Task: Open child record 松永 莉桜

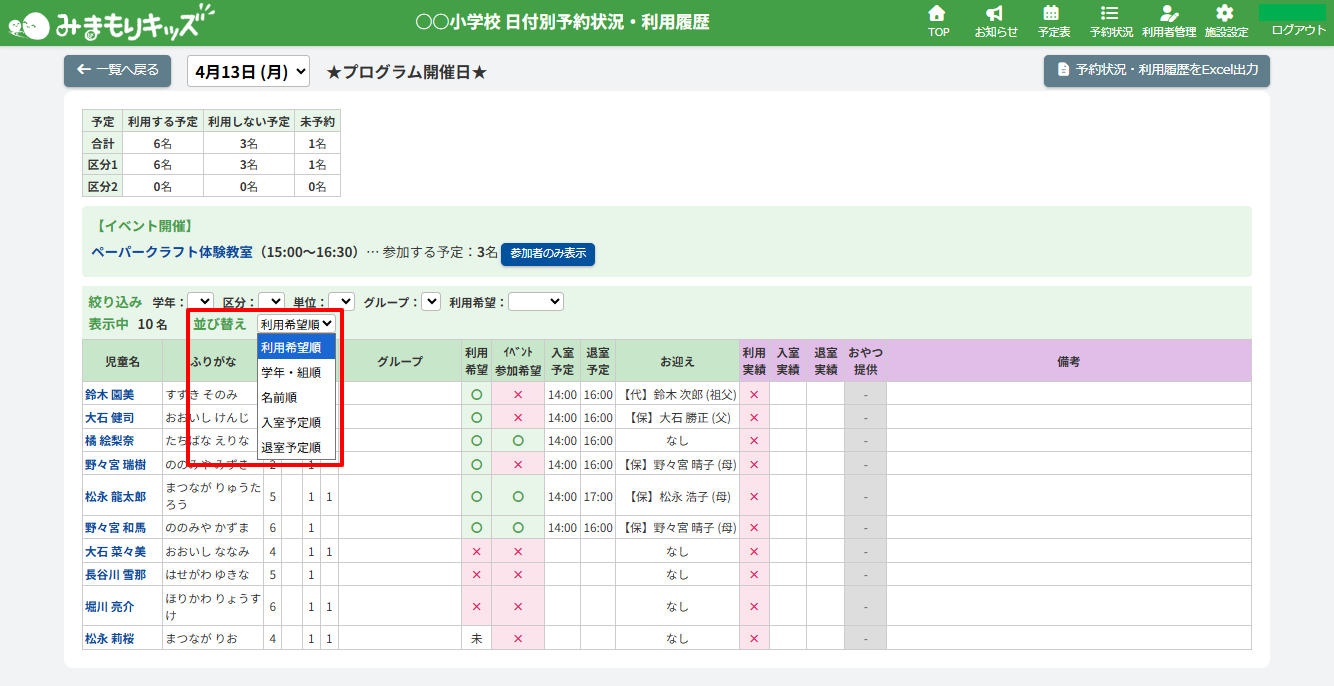Action: click(109, 639)
